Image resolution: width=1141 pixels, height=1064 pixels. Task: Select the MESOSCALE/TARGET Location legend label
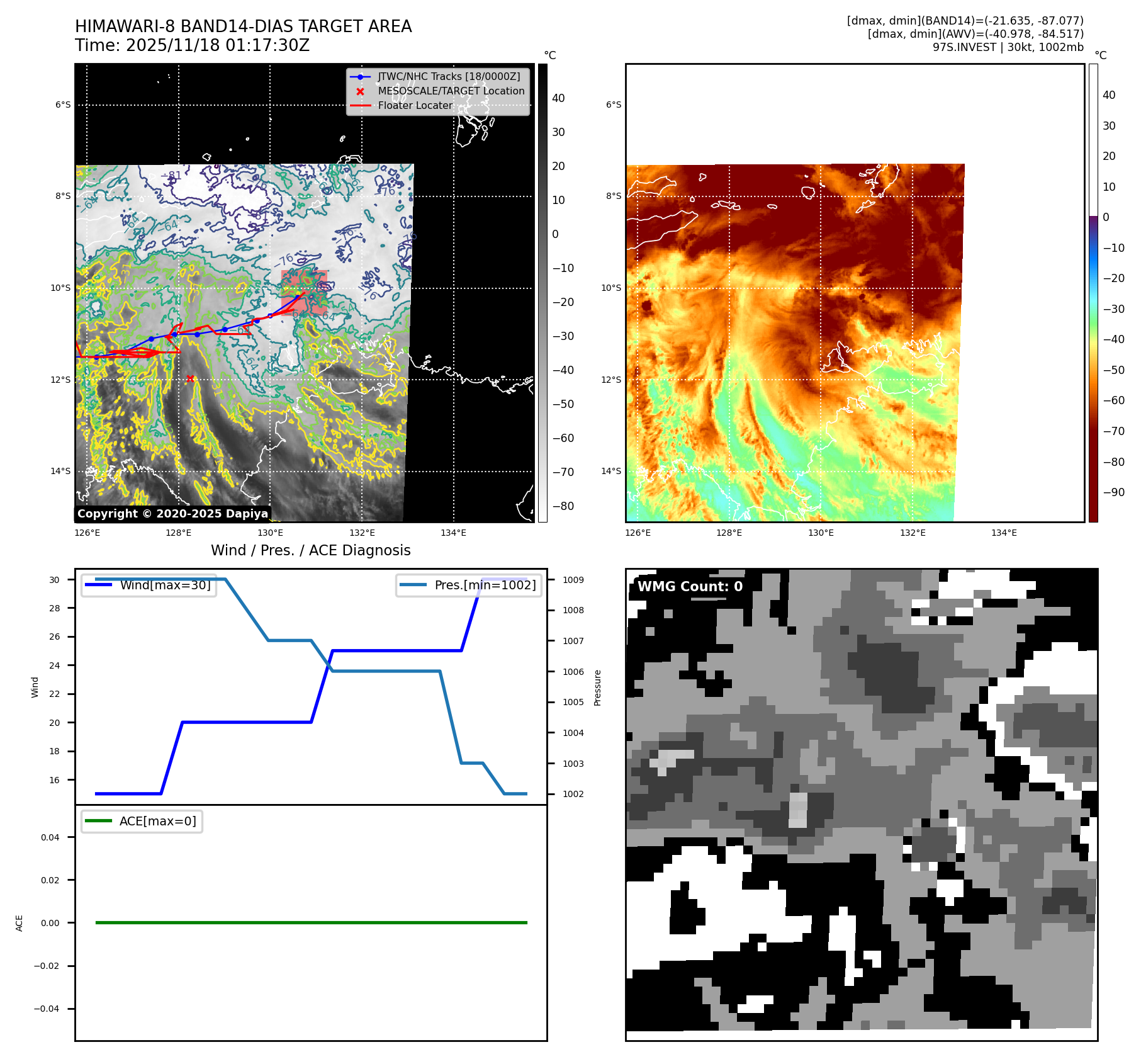451,91
